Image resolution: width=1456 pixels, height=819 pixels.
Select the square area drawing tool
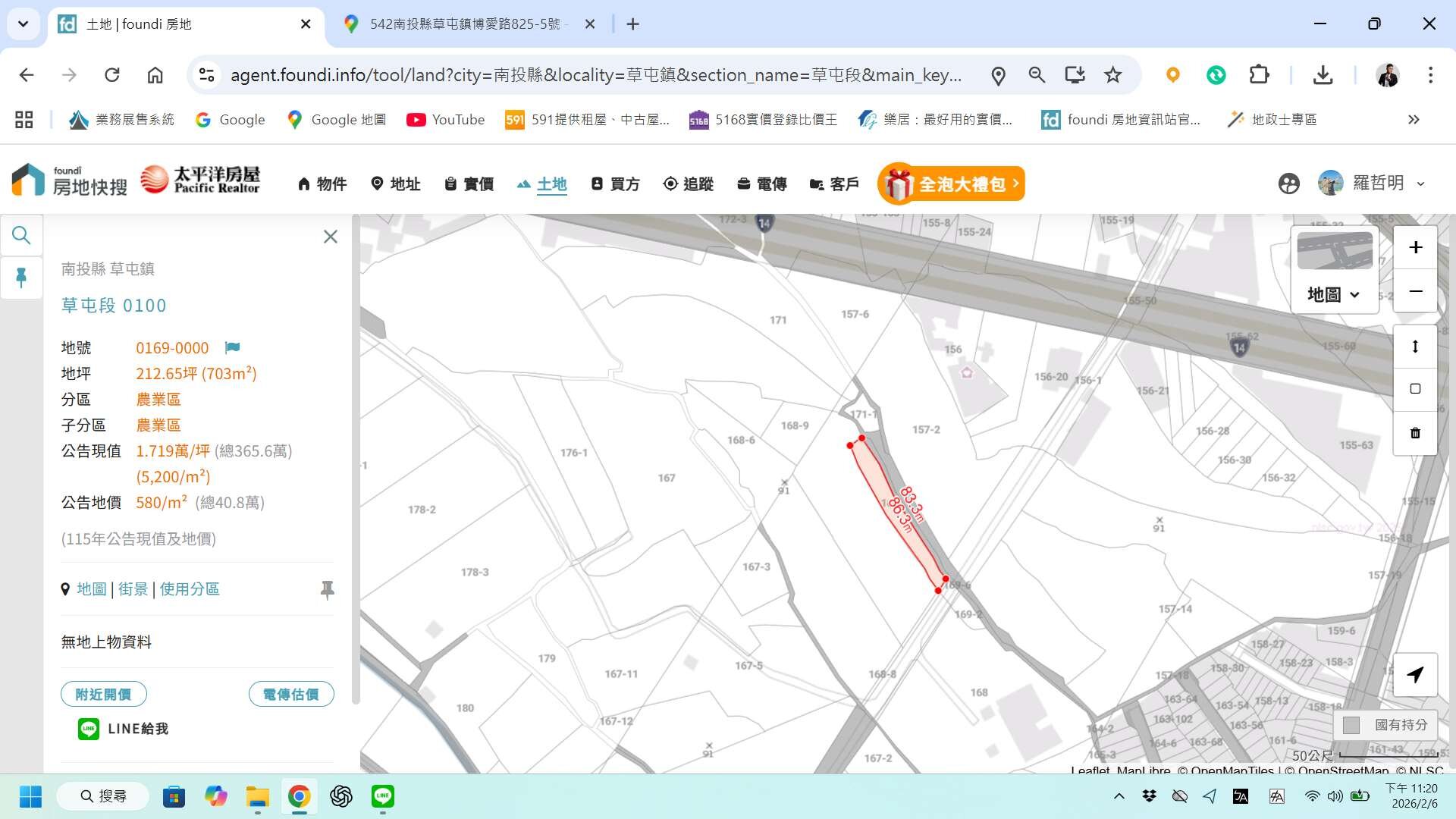(1415, 389)
